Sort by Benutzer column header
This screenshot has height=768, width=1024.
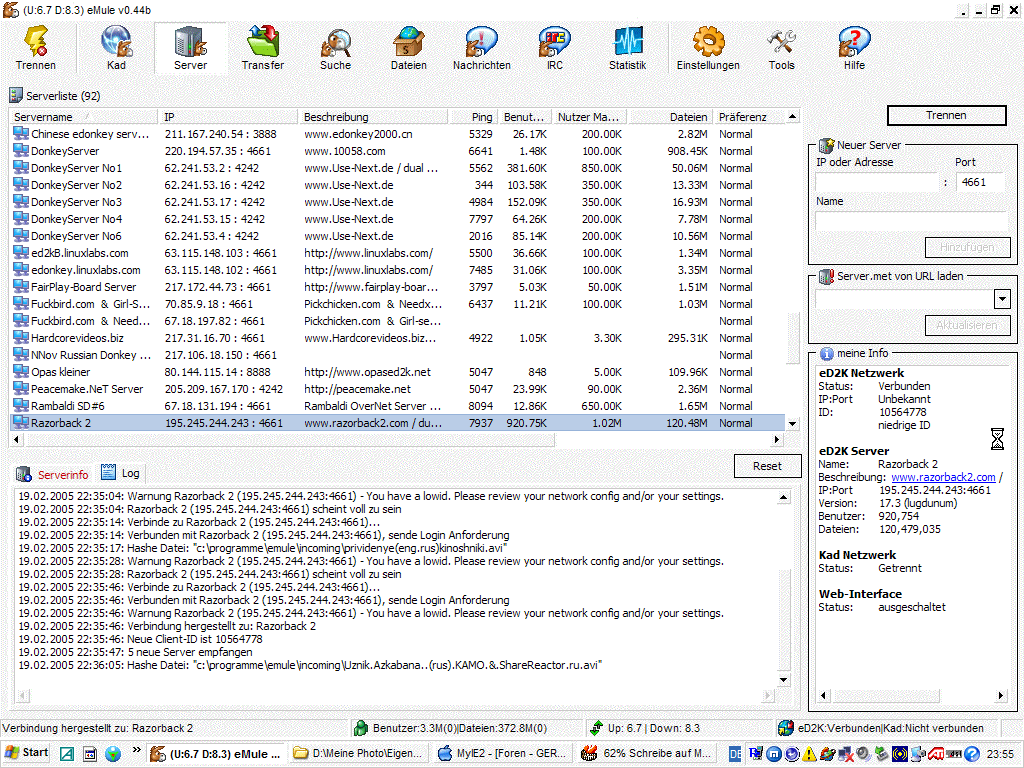point(525,117)
